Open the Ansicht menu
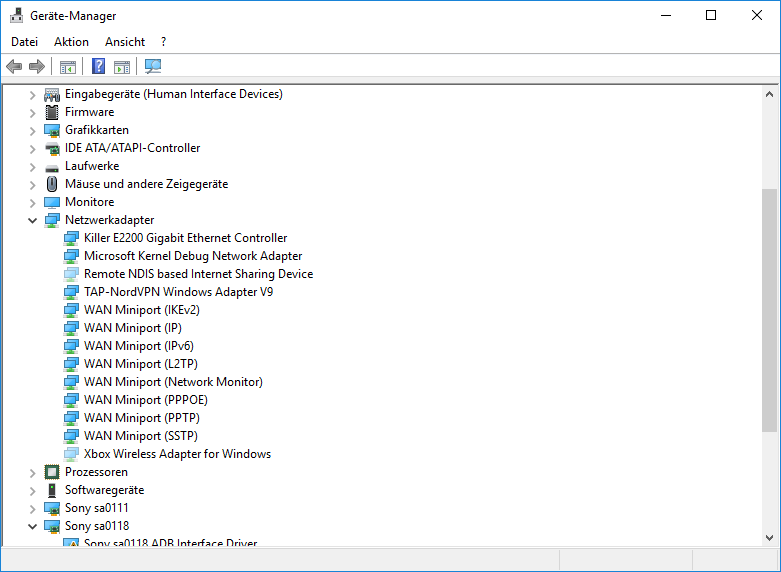781x572 pixels. click(x=125, y=42)
